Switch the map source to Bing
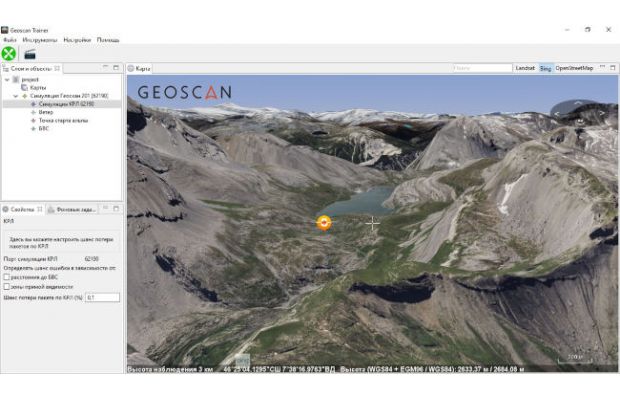Viewport: 620px width, 400px height. [x=545, y=68]
